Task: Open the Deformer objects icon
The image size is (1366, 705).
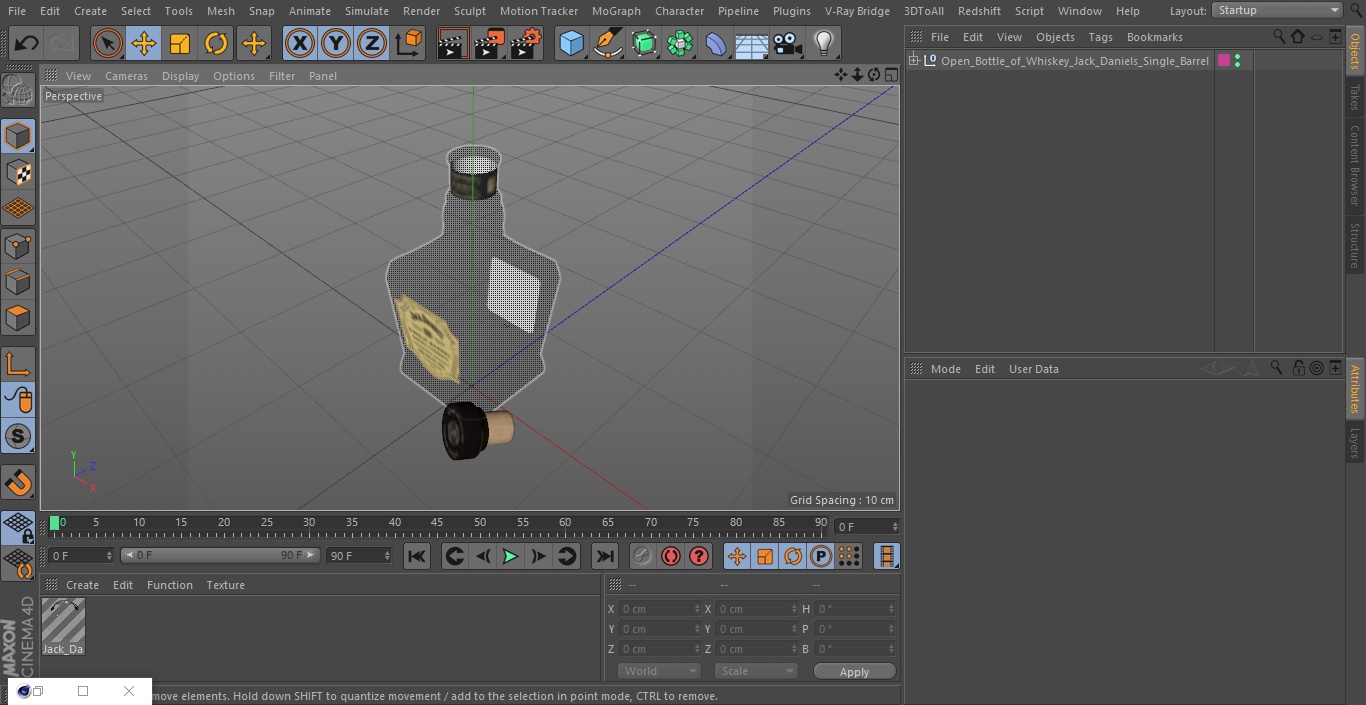Action: pyautogui.click(x=716, y=43)
